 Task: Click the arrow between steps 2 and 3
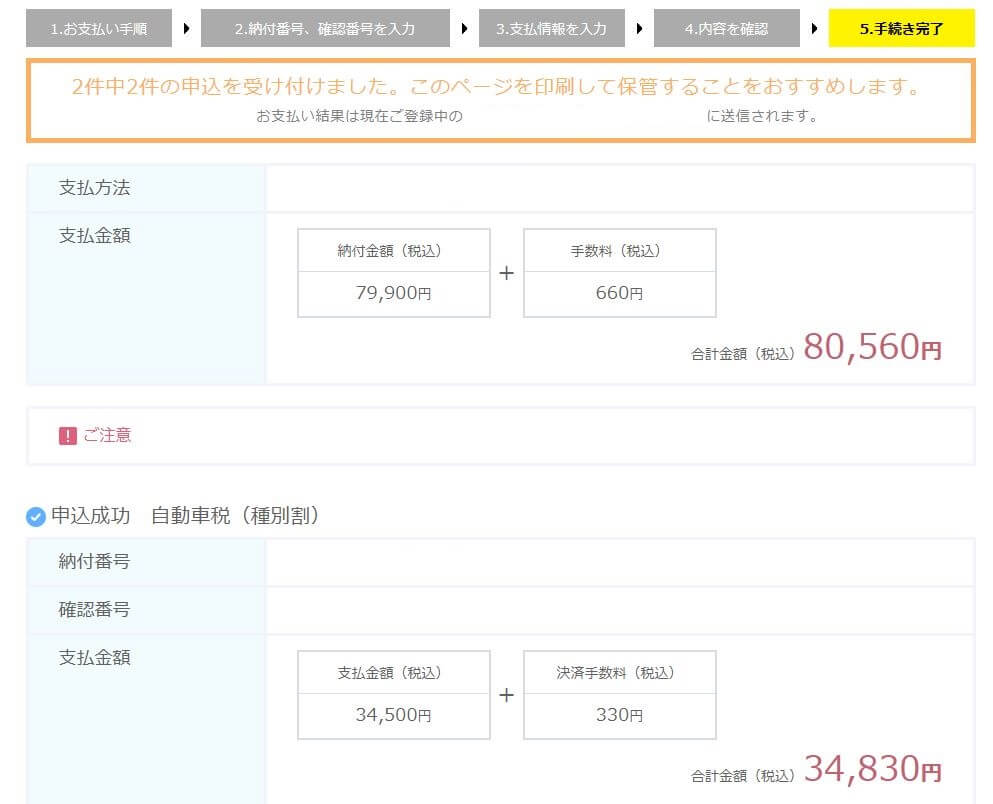[464, 28]
